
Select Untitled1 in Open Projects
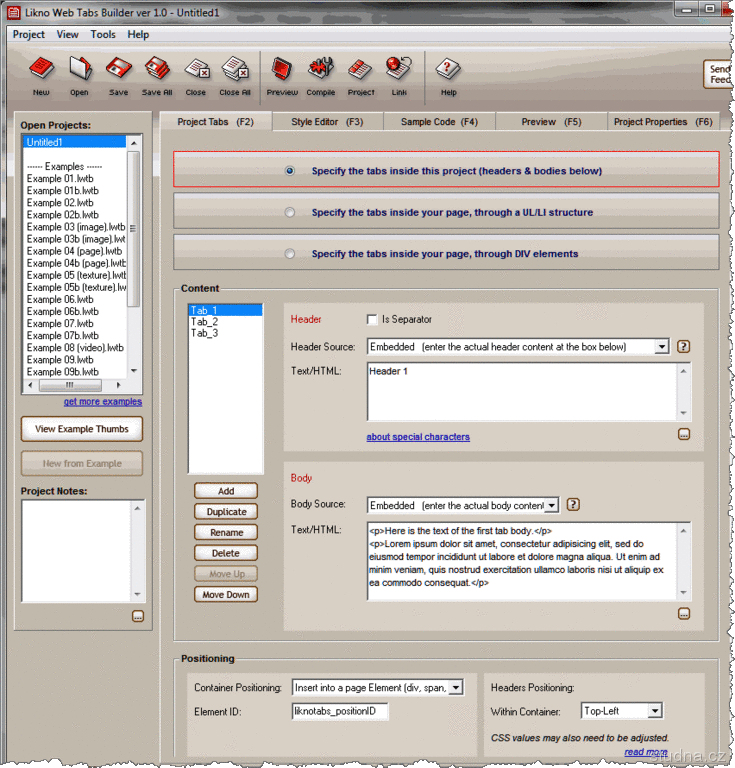point(74,142)
